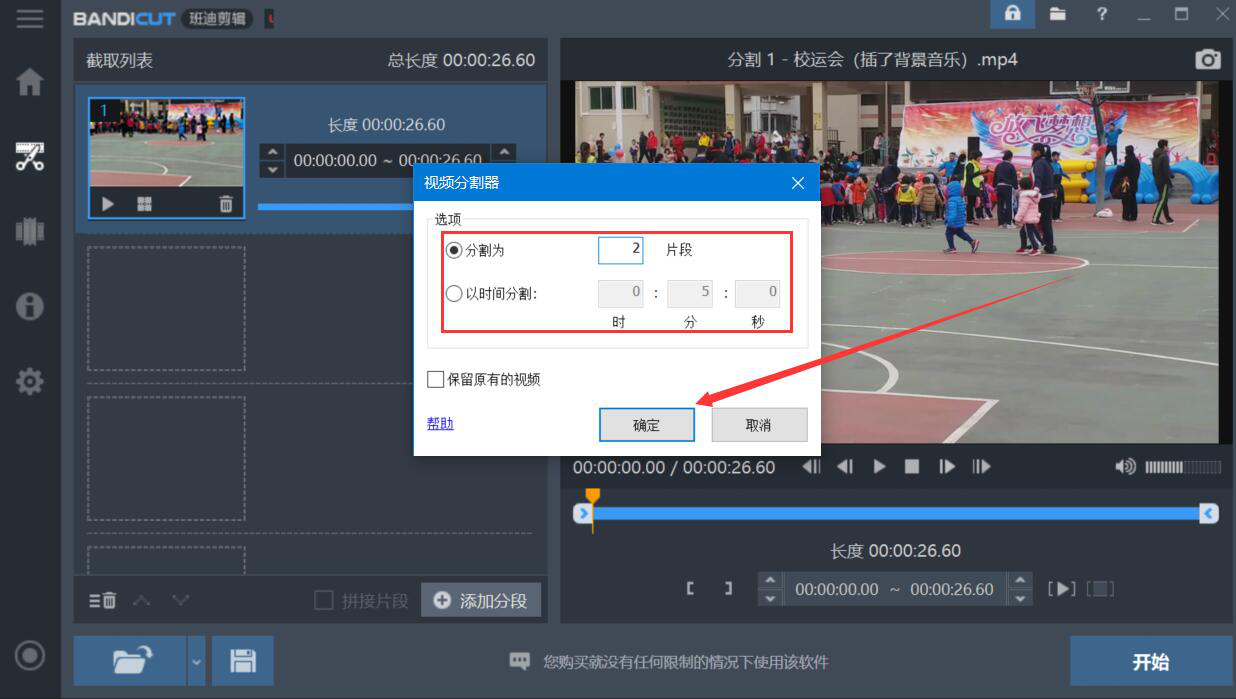Clear all segments from the list
The width and height of the screenshot is (1236, 699).
click(x=103, y=601)
